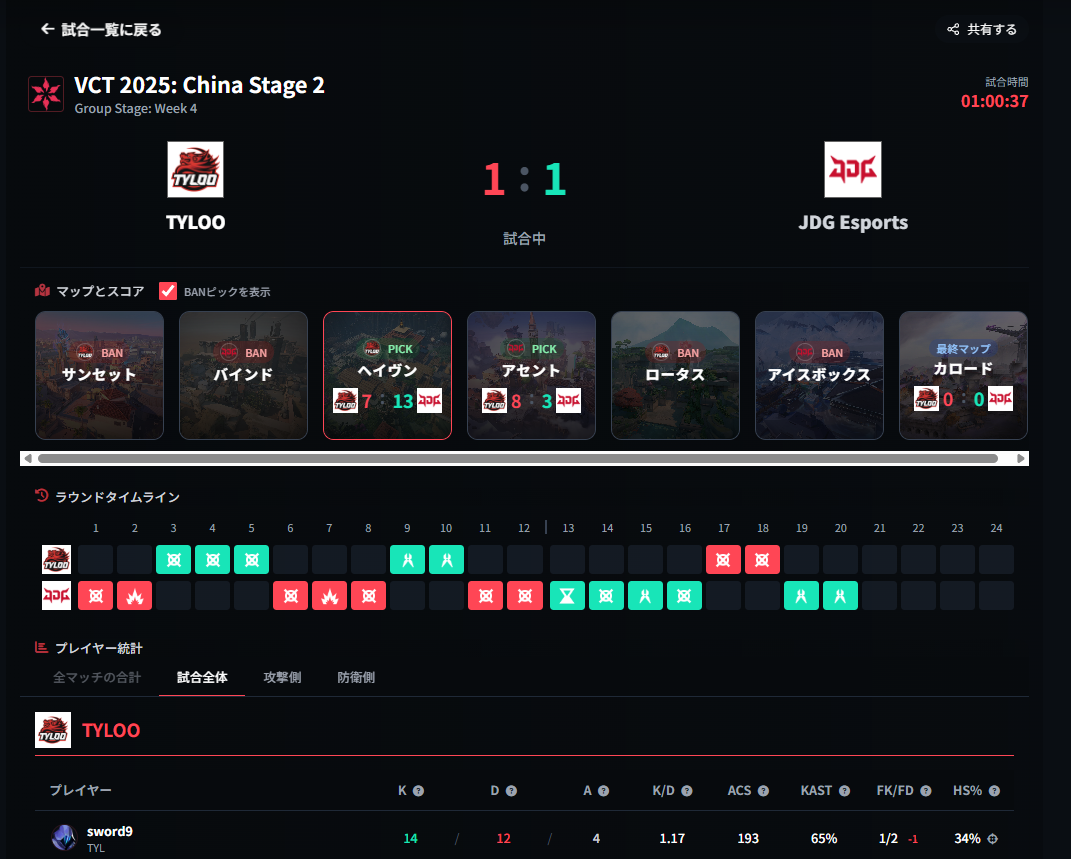This screenshot has height=859, width=1071.
Task: Click the Group Stage: Week 4 subtitle
Action: 136,109
